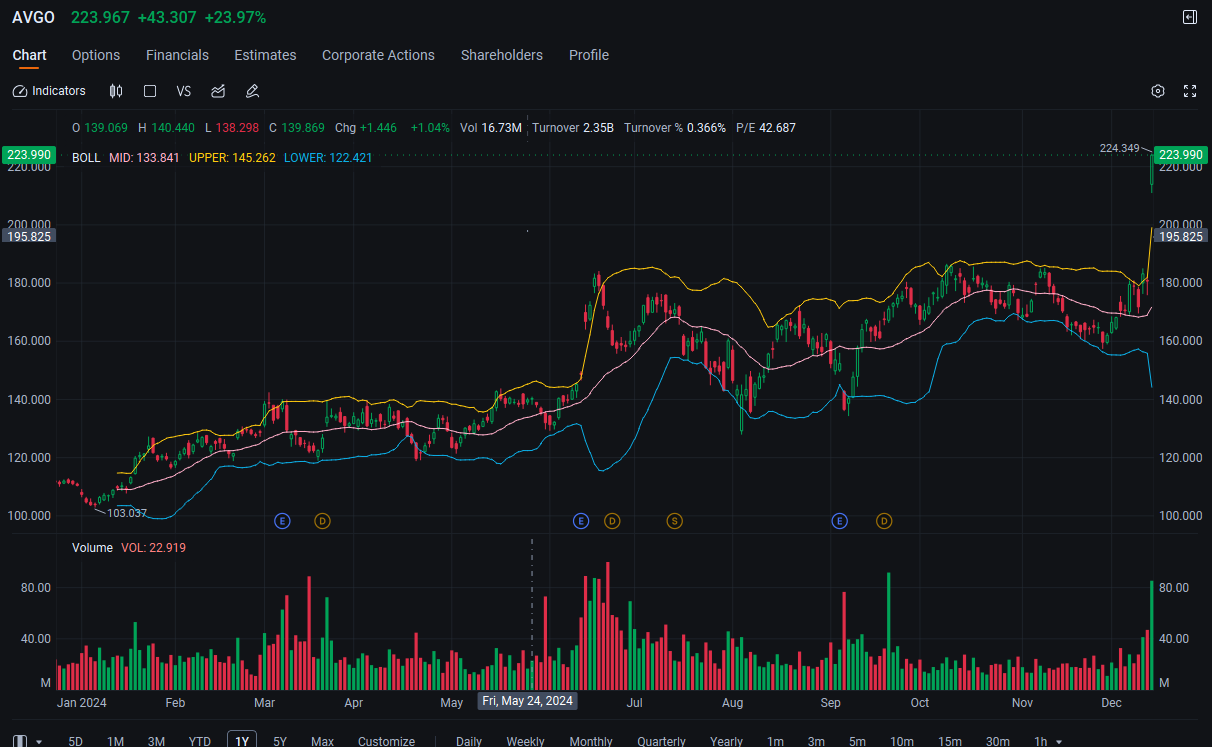
Task: Open chart settings gear
Action: click(x=1158, y=91)
